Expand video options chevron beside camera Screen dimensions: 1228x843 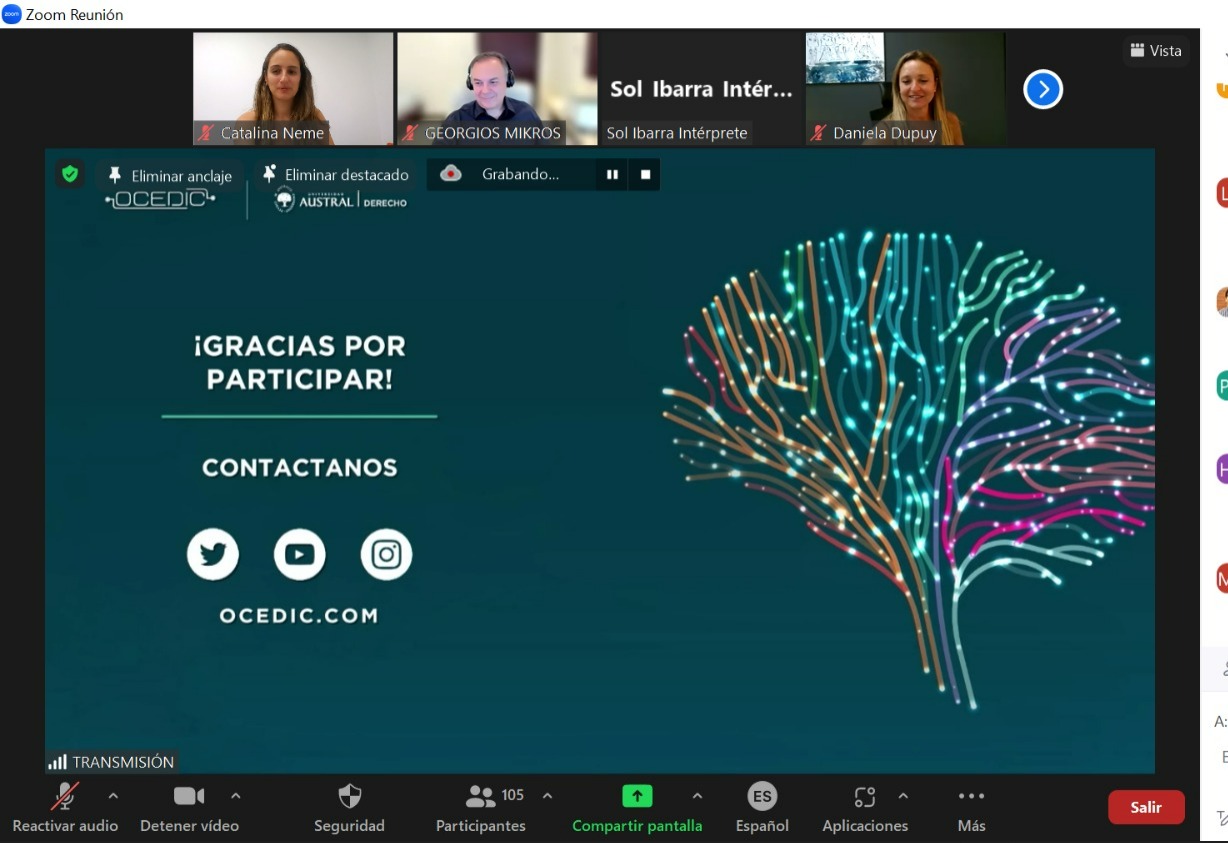click(x=236, y=796)
